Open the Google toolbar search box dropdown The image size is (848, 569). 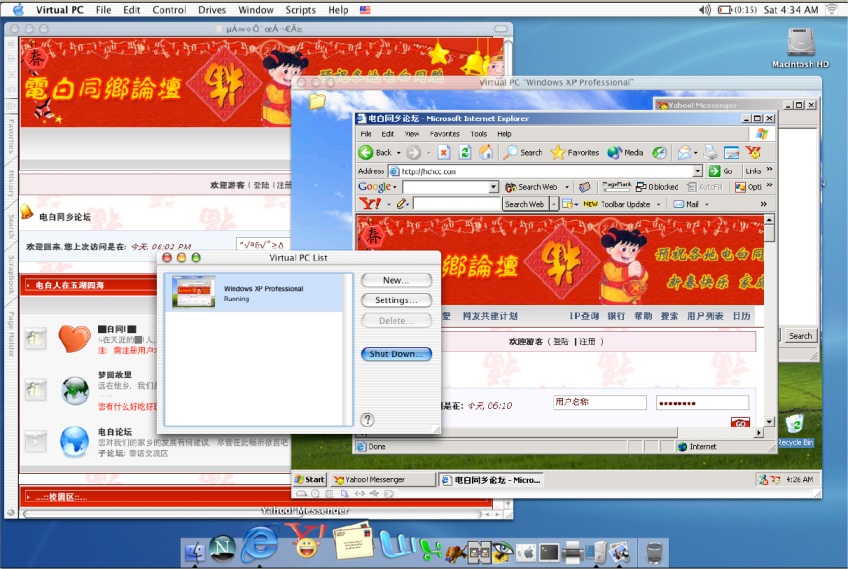tap(493, 187)
